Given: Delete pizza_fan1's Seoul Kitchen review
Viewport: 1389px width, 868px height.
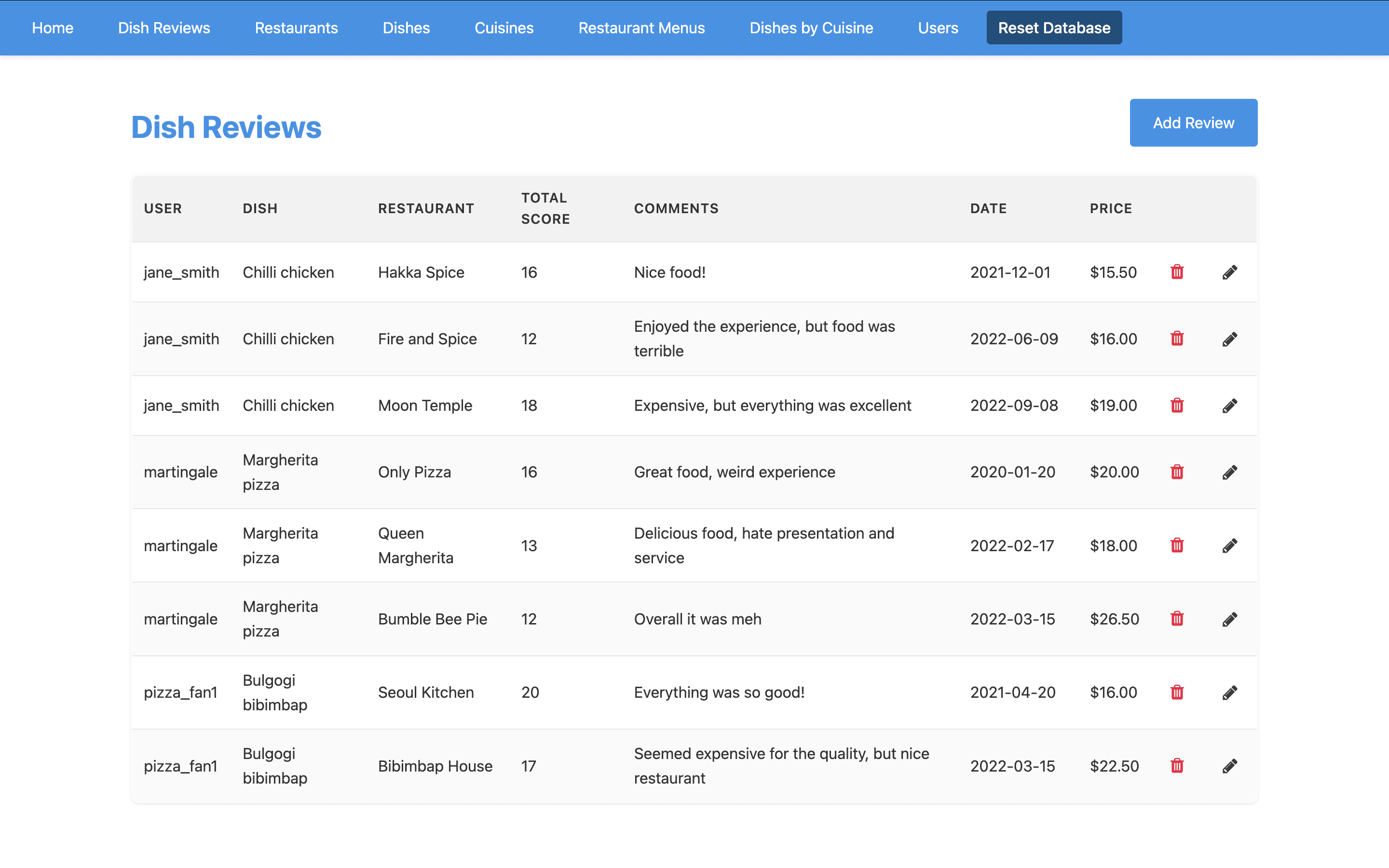Looking at the screenshot, I should (x=1177, y=692).
